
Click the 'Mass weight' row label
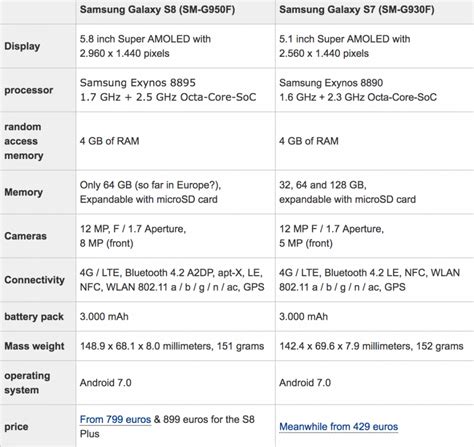click(34, 346)
